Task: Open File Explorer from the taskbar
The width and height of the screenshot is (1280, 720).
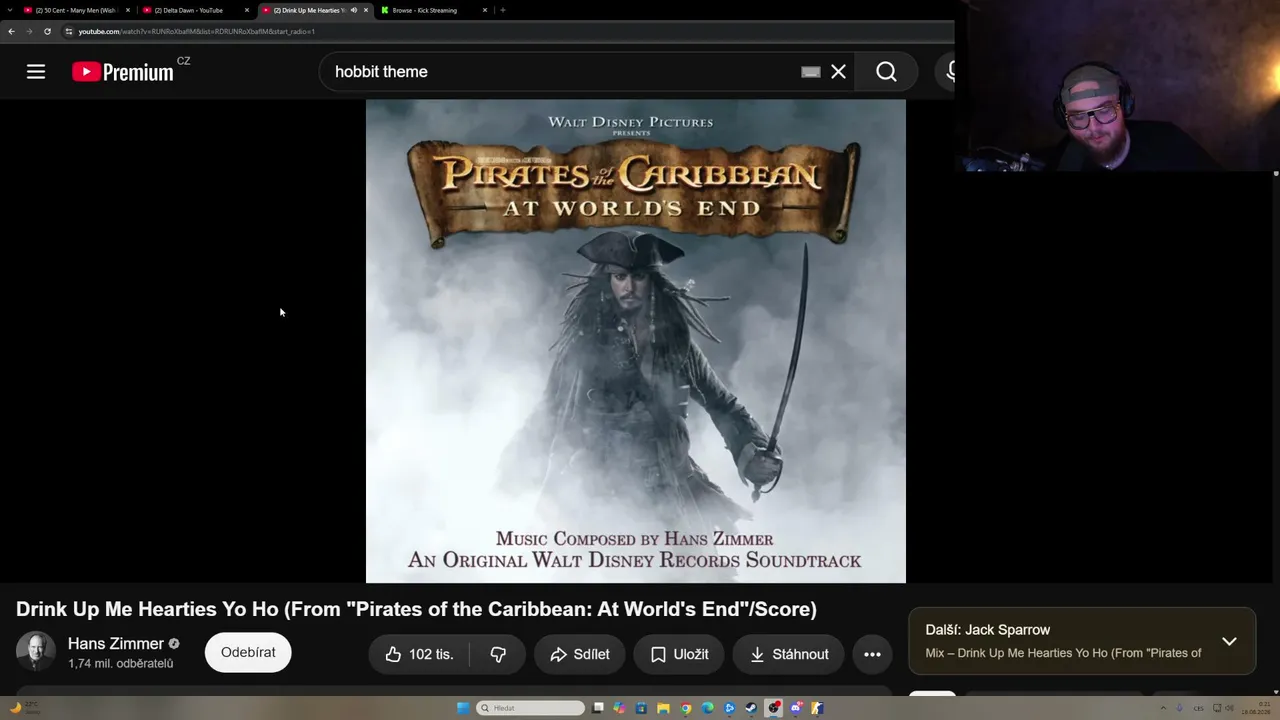Action: pyautogui.click(x=663, y=708)
